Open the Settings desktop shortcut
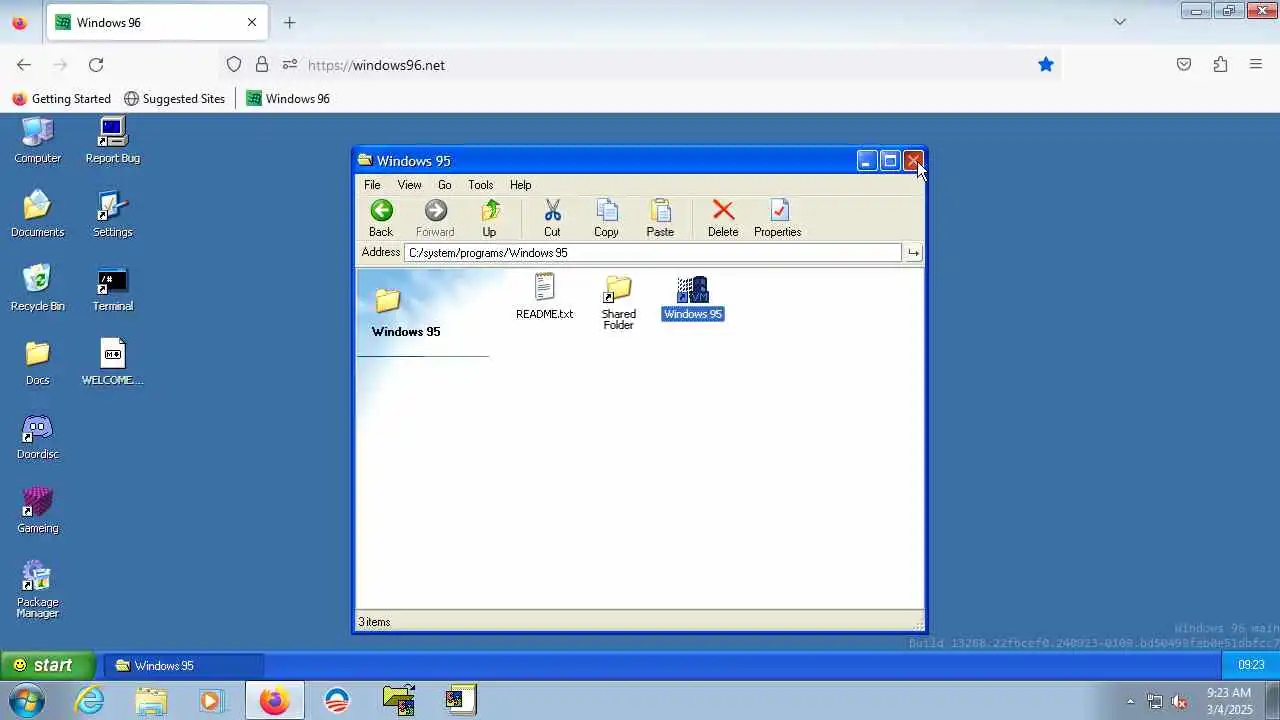 click(x=112, y=214)
